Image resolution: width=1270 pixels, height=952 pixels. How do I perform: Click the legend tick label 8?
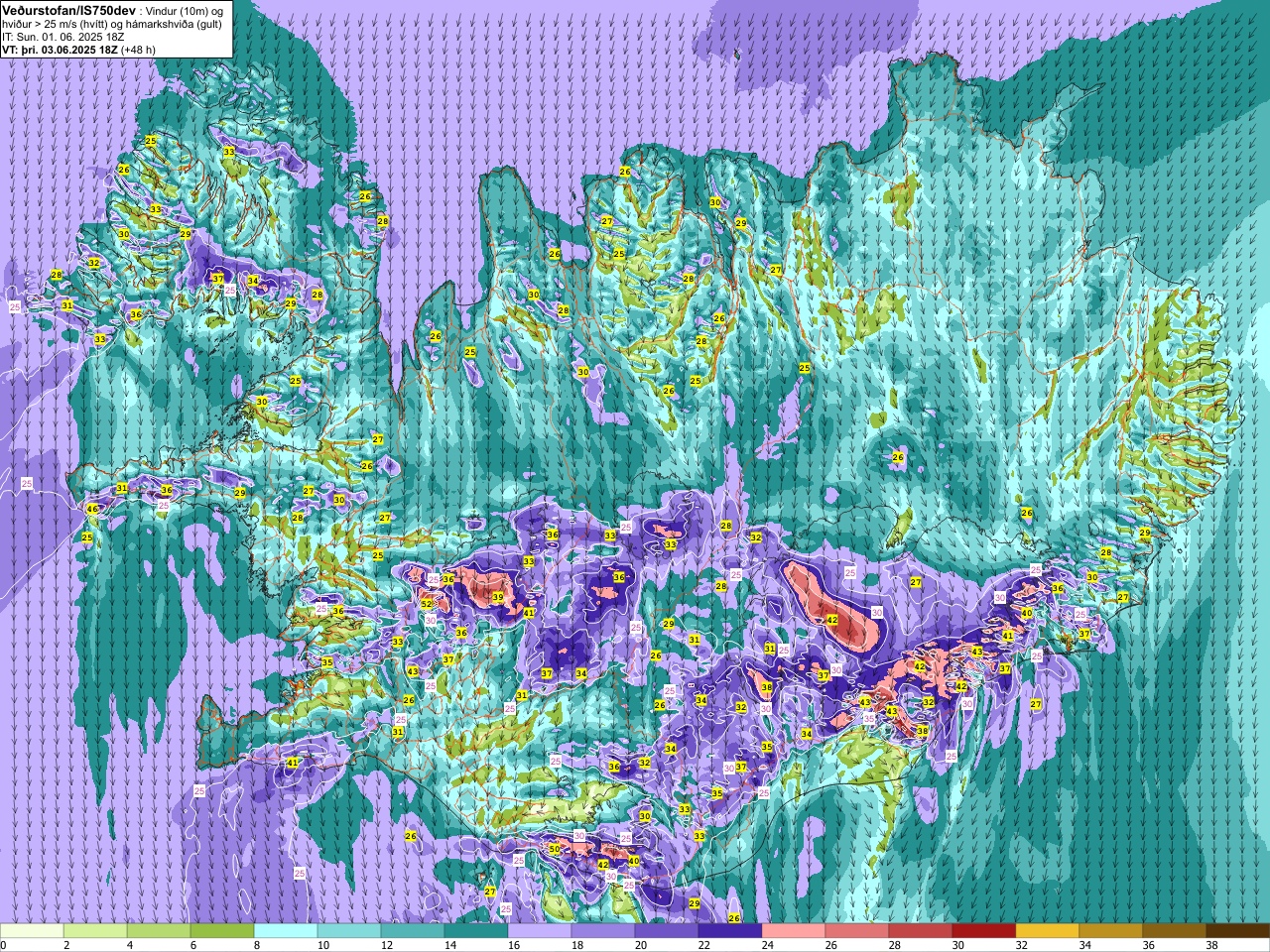coord(256,945)
